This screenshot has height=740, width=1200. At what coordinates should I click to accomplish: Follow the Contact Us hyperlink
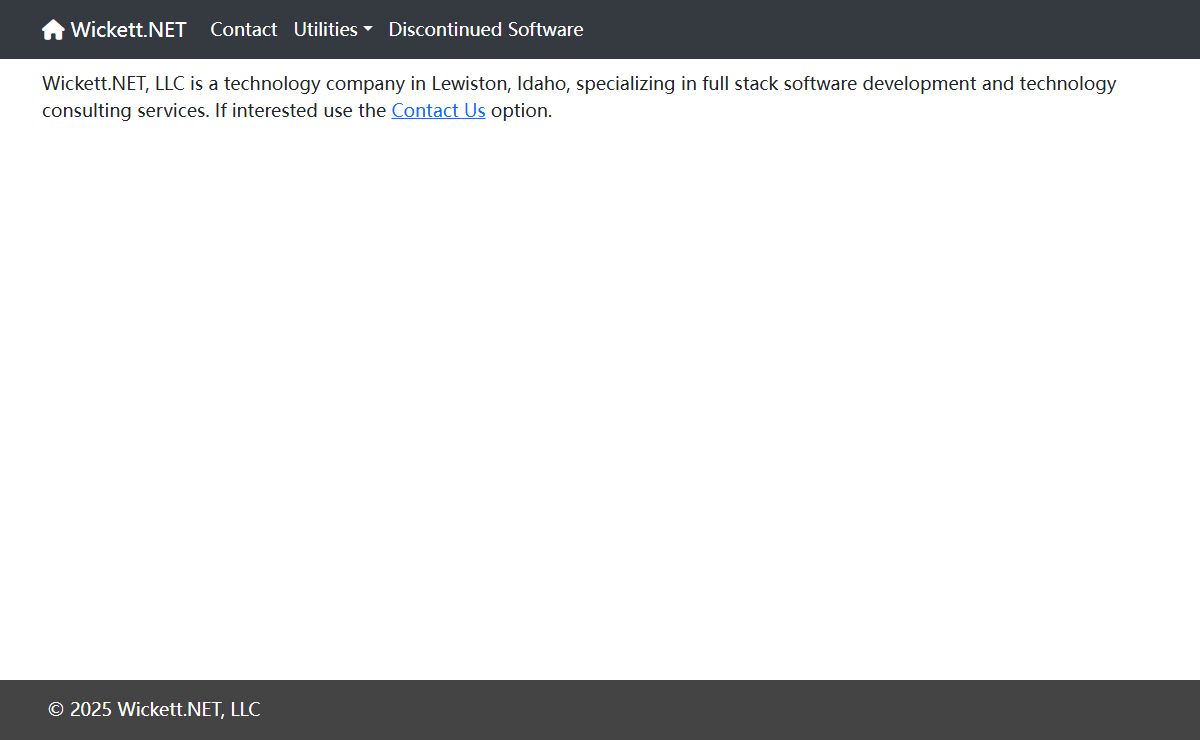(438, 111)
